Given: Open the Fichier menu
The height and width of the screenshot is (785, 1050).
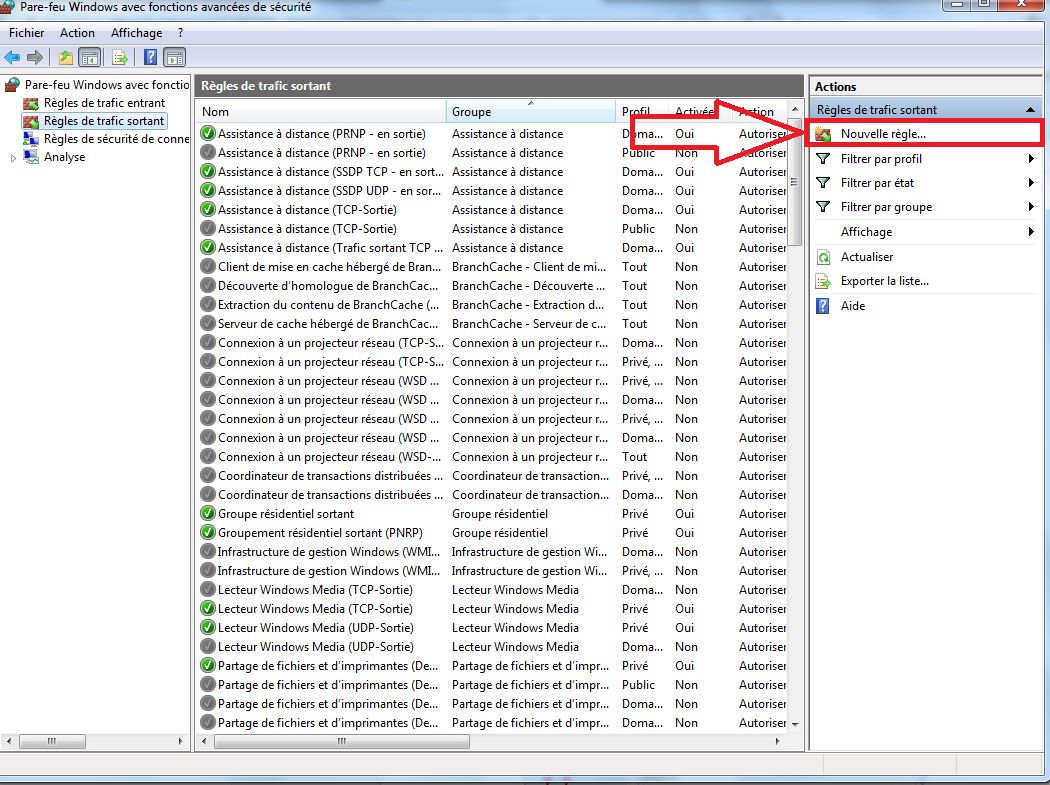Looking at the screenshot, I should tap(26, 33).
